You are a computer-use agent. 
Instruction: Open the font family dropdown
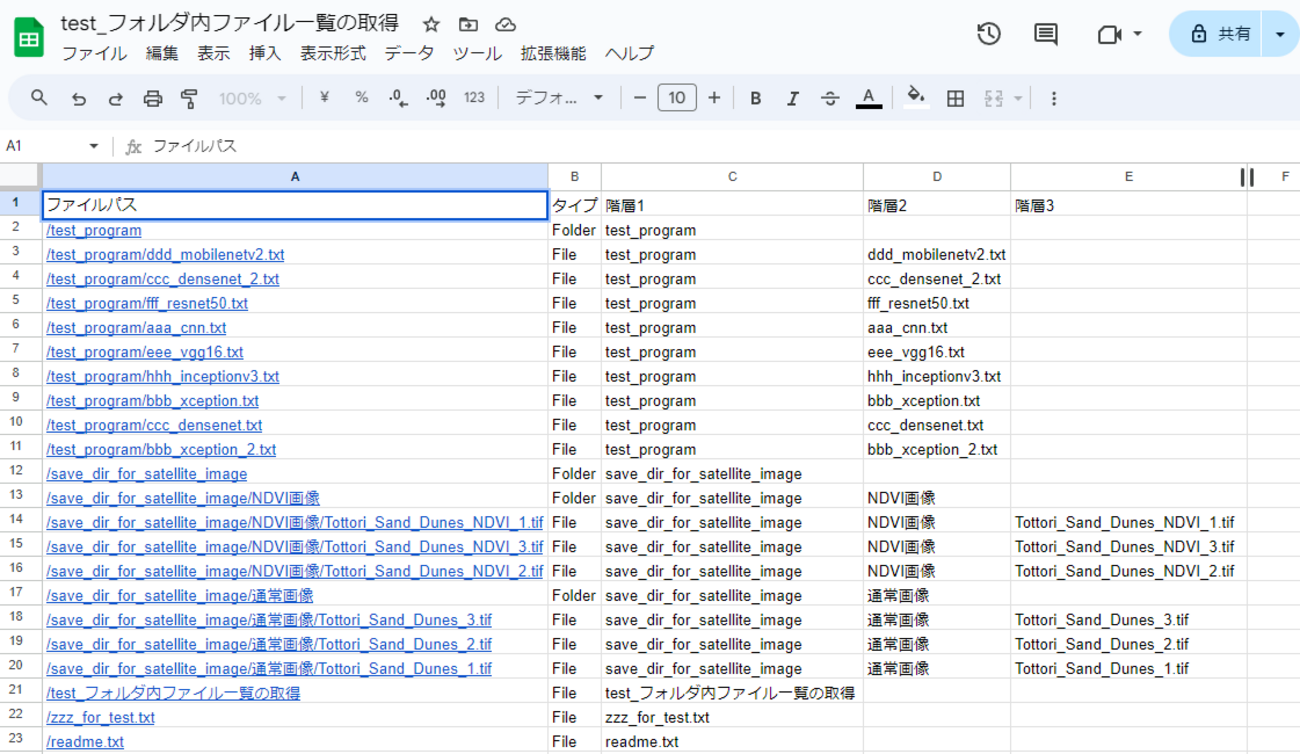click(x=559, y=98)
